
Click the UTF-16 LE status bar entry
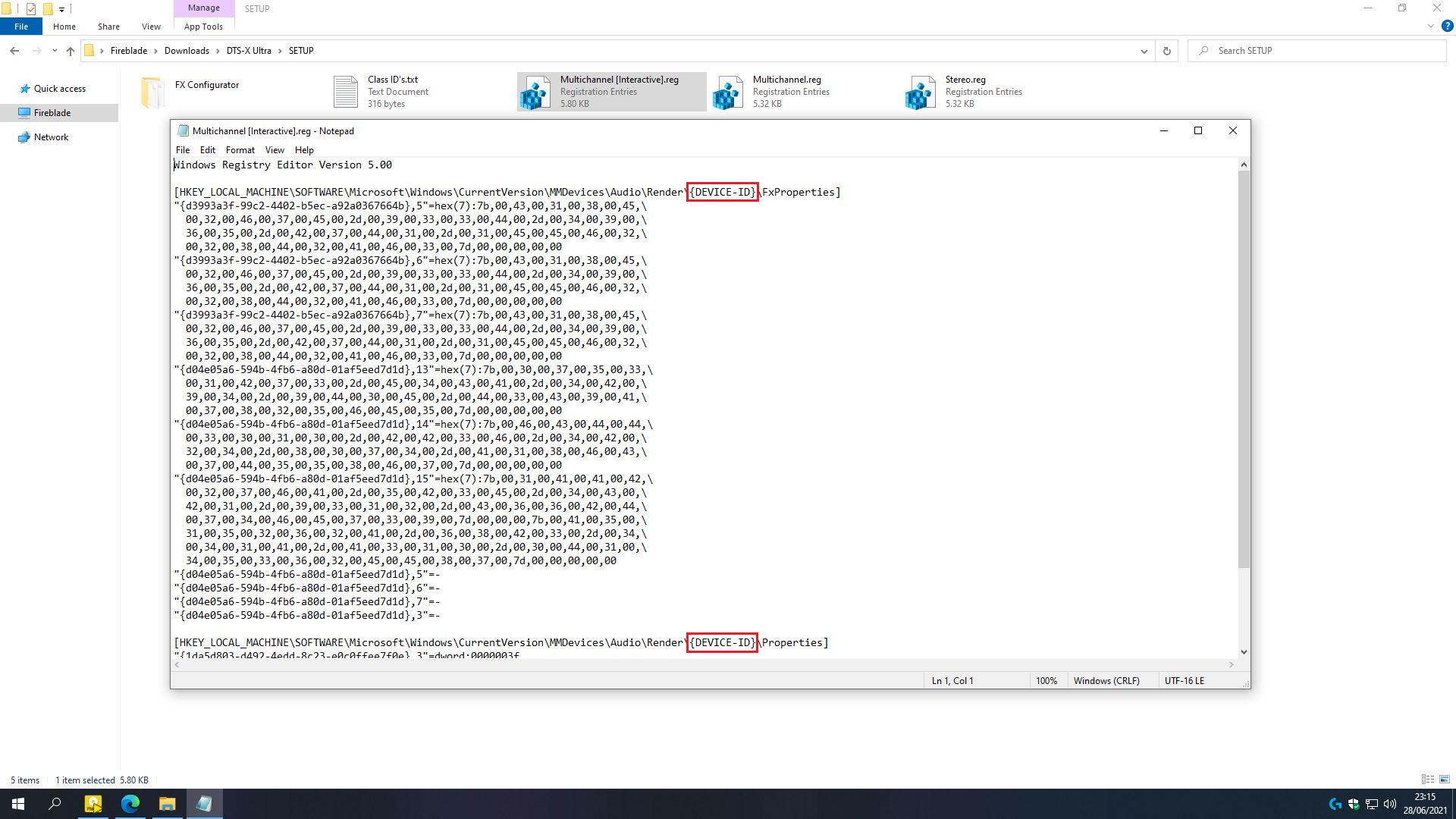coord(1185,681)
